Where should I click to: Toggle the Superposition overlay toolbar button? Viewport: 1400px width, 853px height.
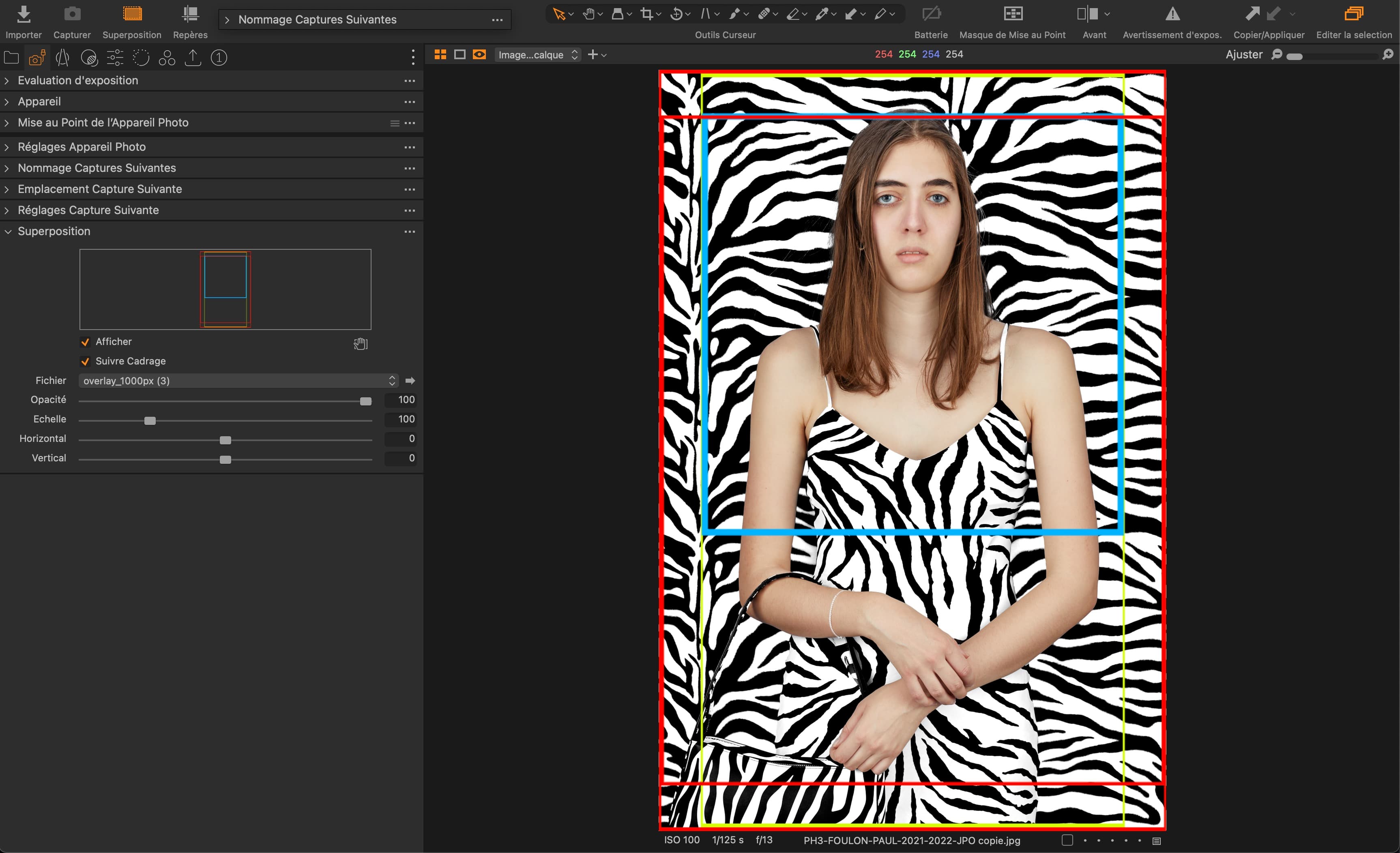tap(132, 14)
